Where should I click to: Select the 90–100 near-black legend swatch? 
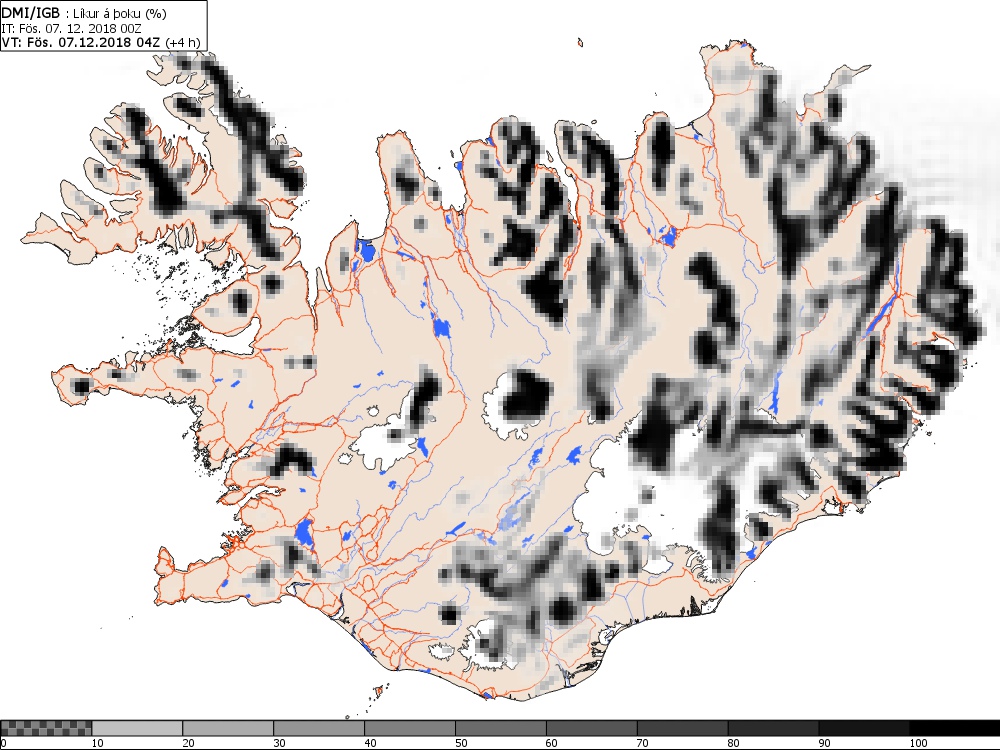point(864,728)
